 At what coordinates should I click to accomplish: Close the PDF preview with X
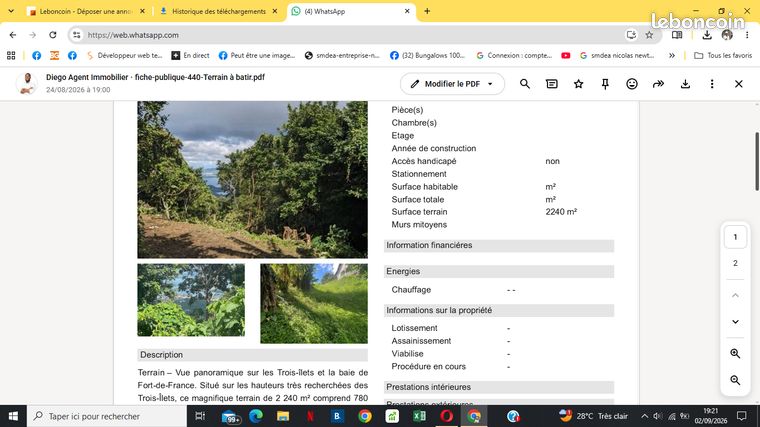coord(738,84)
